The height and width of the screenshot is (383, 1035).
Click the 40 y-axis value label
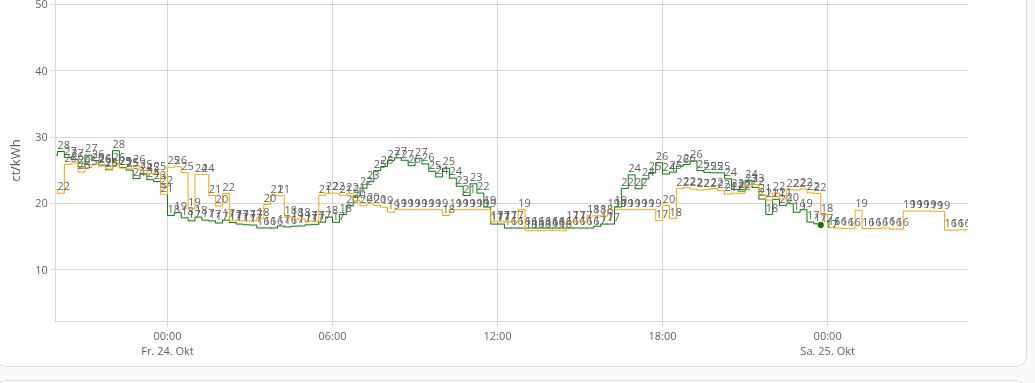coord(41,71)
